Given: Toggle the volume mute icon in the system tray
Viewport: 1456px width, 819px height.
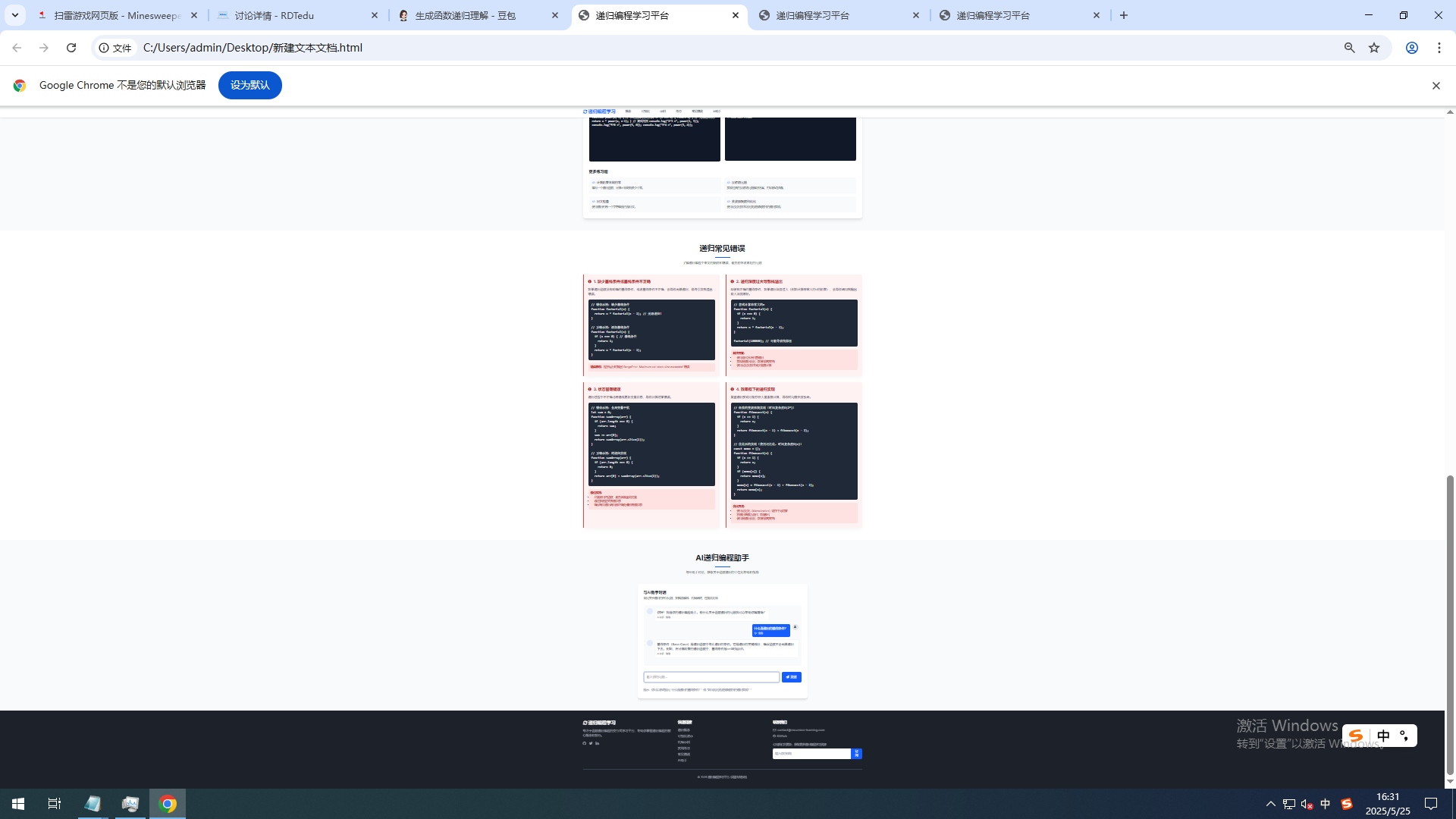Looking at the screenshot, I should 1307,804.
